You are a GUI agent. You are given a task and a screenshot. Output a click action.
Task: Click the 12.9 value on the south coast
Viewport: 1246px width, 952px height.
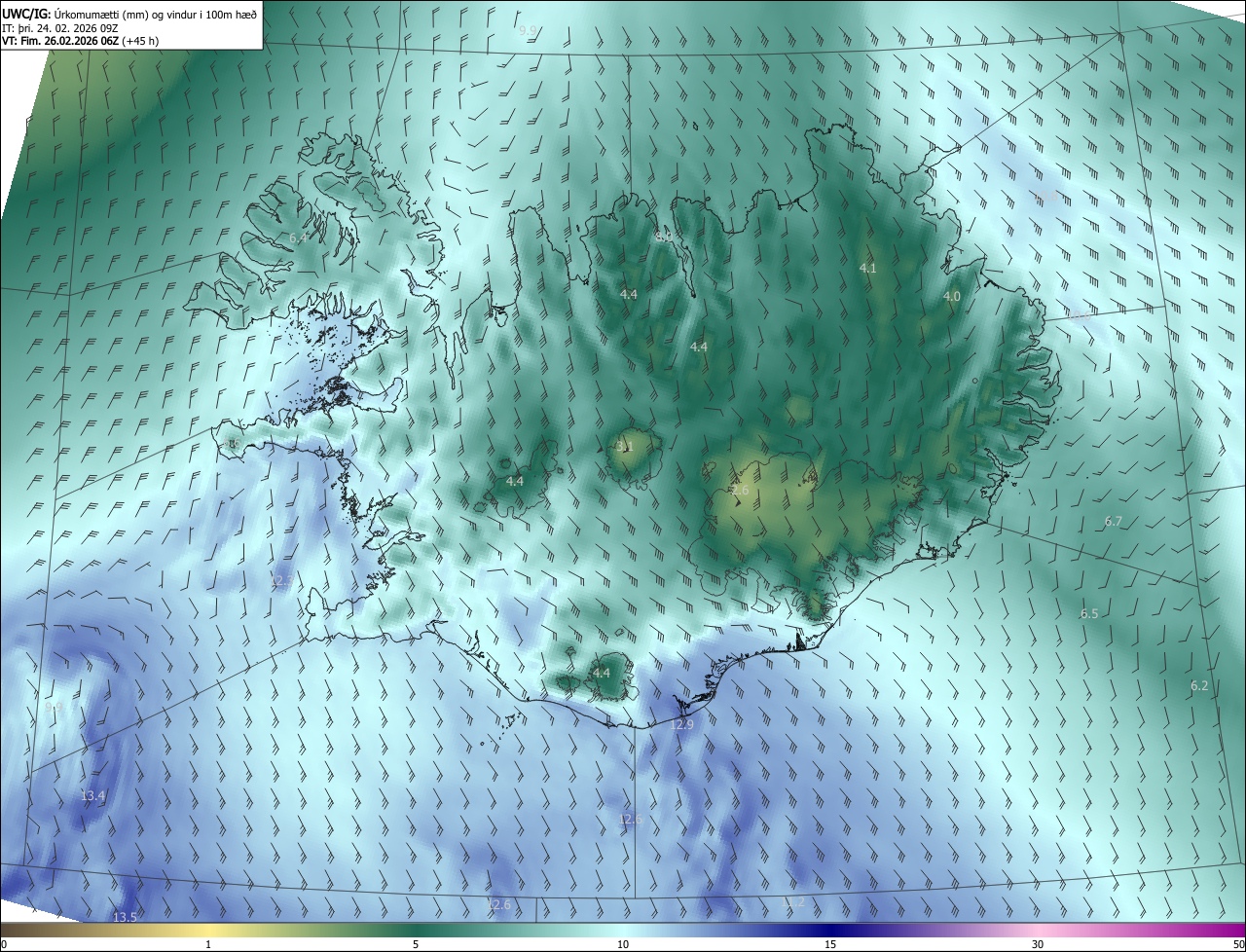coord(682,725)
